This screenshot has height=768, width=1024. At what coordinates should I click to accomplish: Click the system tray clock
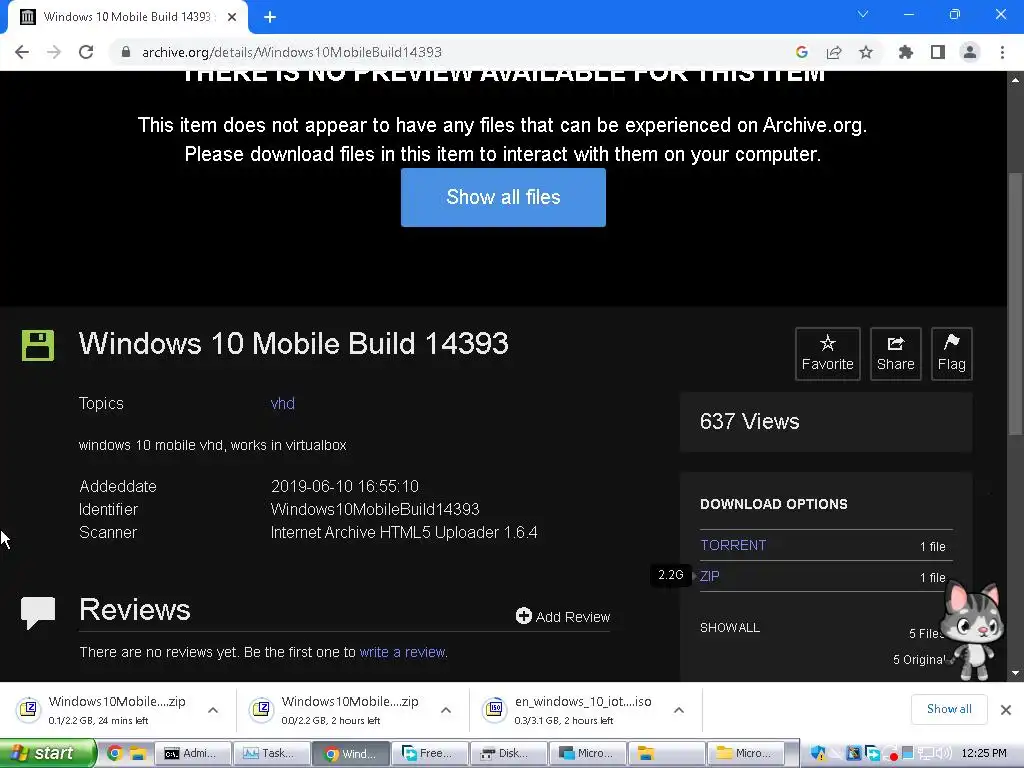pyautogui.click(x=984, y=753)
